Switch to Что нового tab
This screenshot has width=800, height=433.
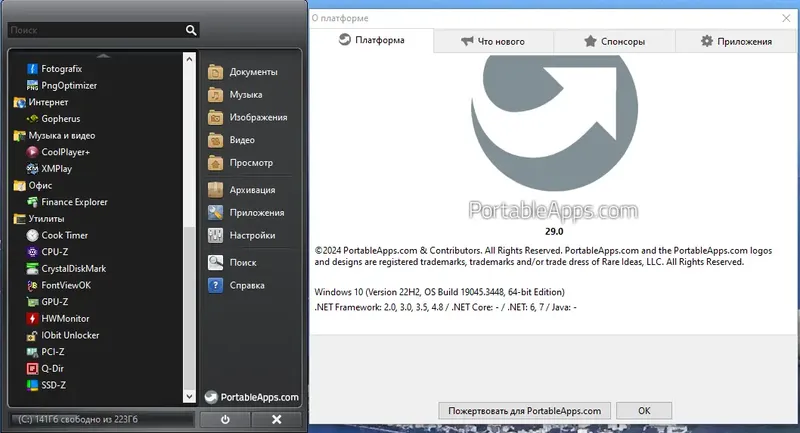click(493, 41)
